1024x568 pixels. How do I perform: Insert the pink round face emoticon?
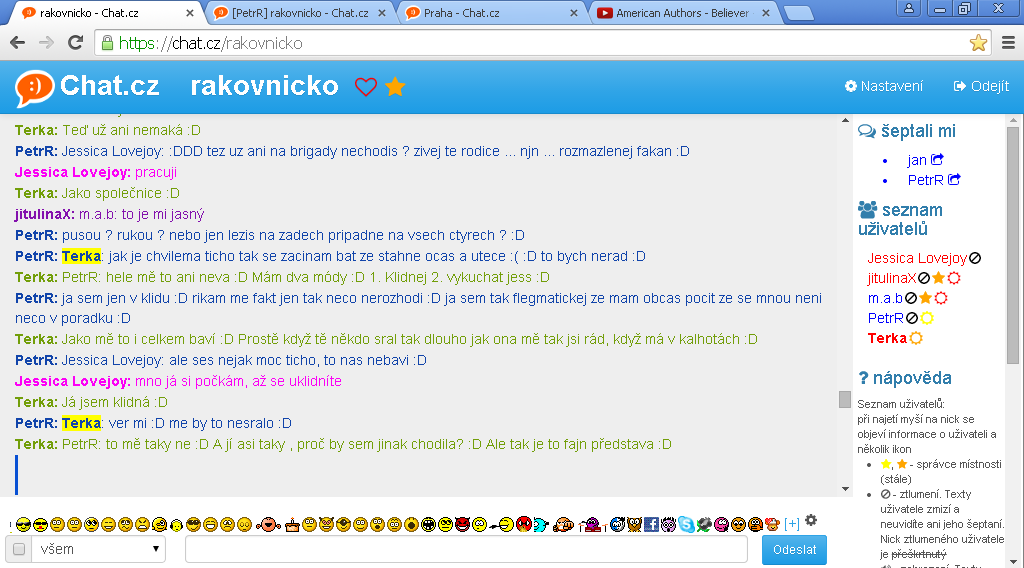720,524
